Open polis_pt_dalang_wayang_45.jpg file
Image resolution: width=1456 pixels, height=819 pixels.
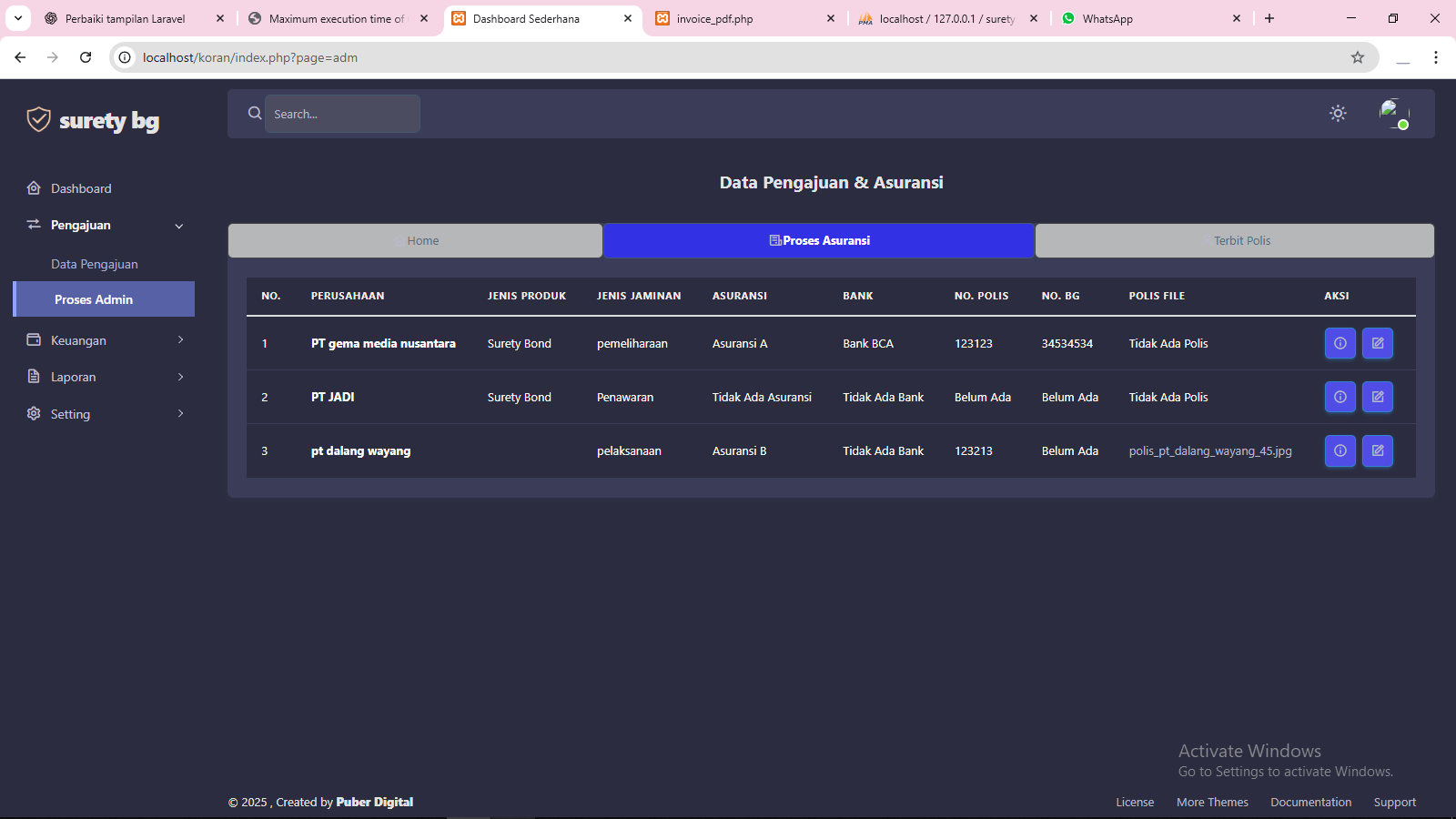(1210, 450)
